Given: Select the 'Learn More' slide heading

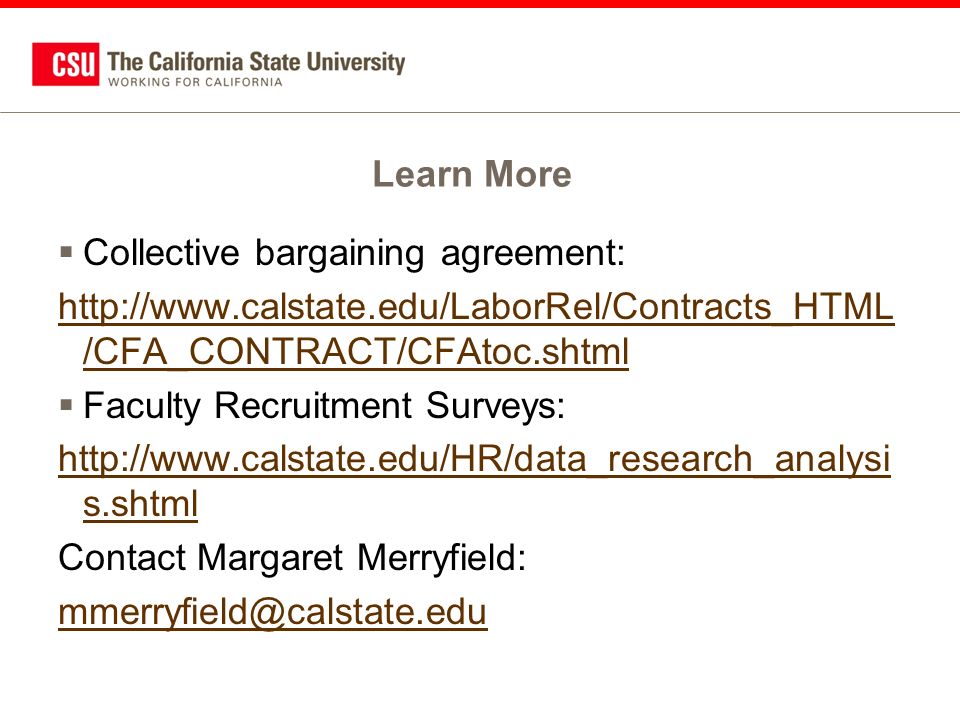Looking at the screenshot, I should [472, 174].
